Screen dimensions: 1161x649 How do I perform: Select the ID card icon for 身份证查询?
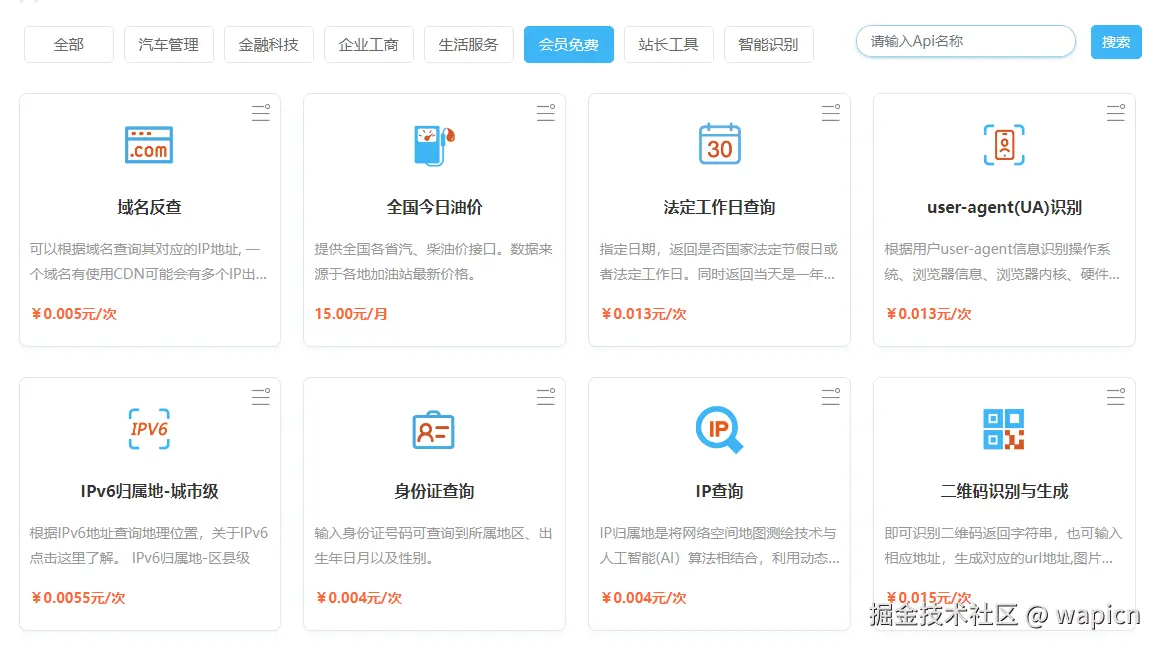433,428
